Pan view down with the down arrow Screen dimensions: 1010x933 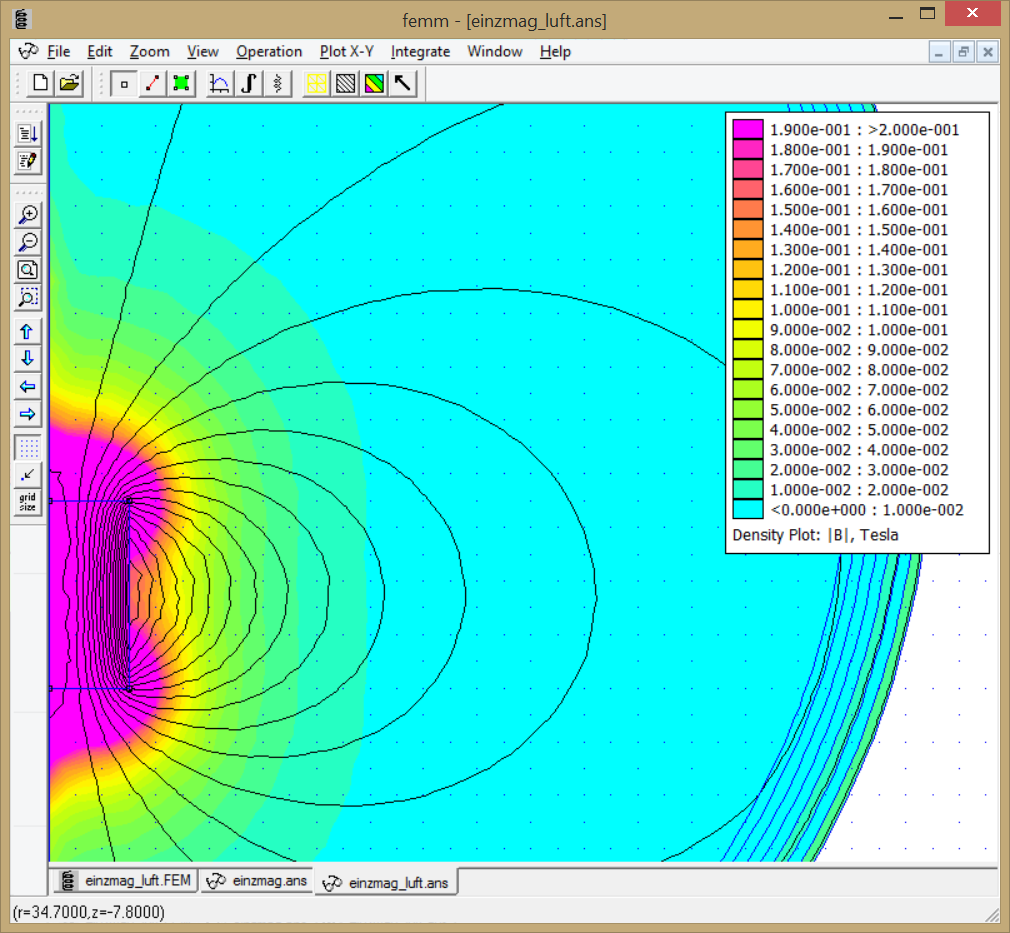coord(28,359)
